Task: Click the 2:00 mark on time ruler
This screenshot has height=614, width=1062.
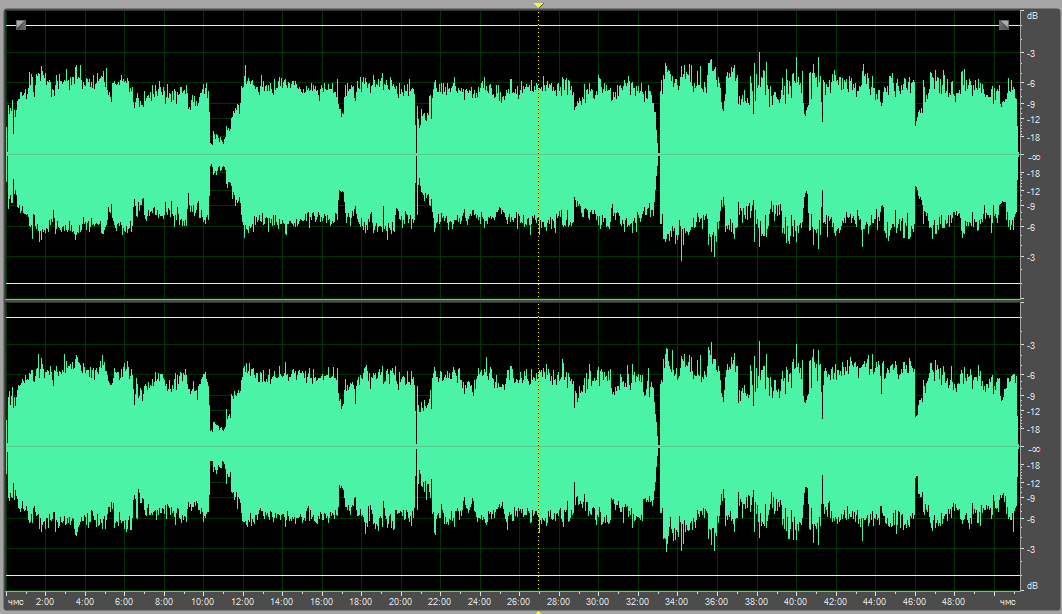Action: click(x=45, y=602)
